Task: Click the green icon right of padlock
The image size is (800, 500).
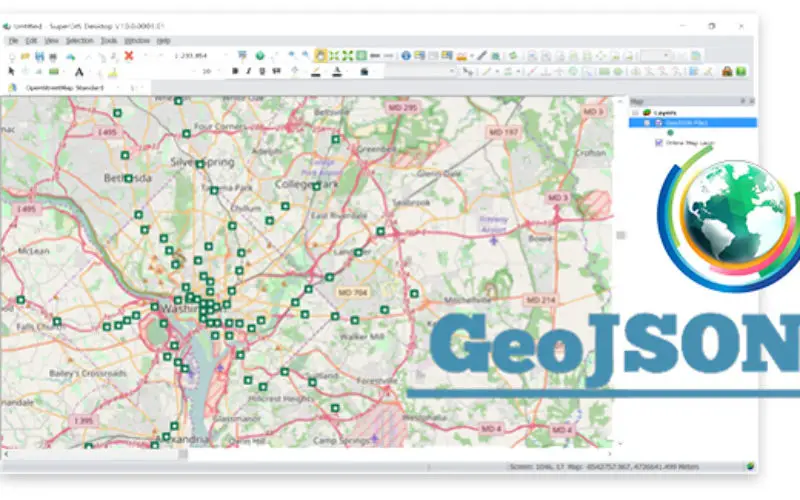Action: click(x=741, y=71)
